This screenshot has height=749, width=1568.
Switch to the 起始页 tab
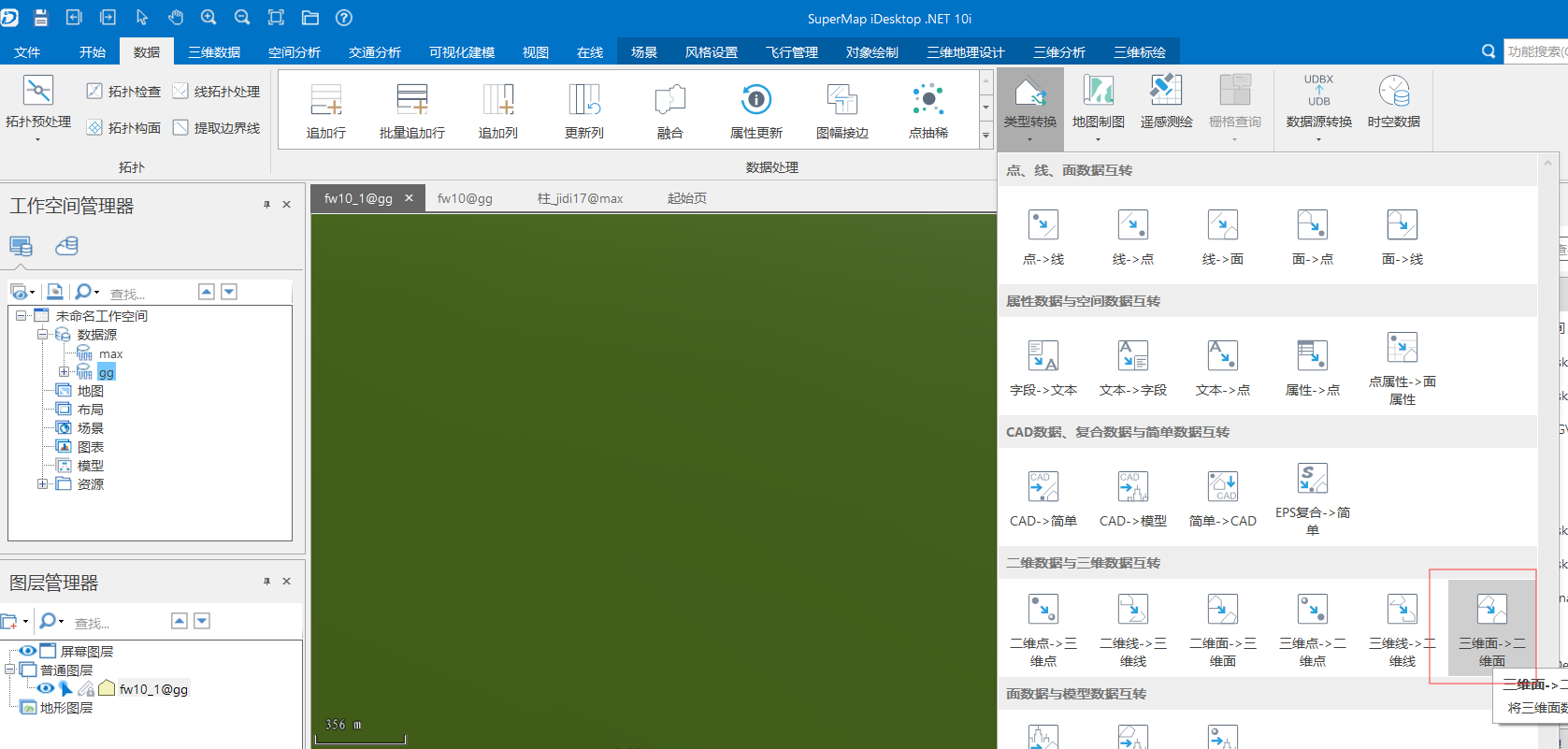[x=687, y=198]
